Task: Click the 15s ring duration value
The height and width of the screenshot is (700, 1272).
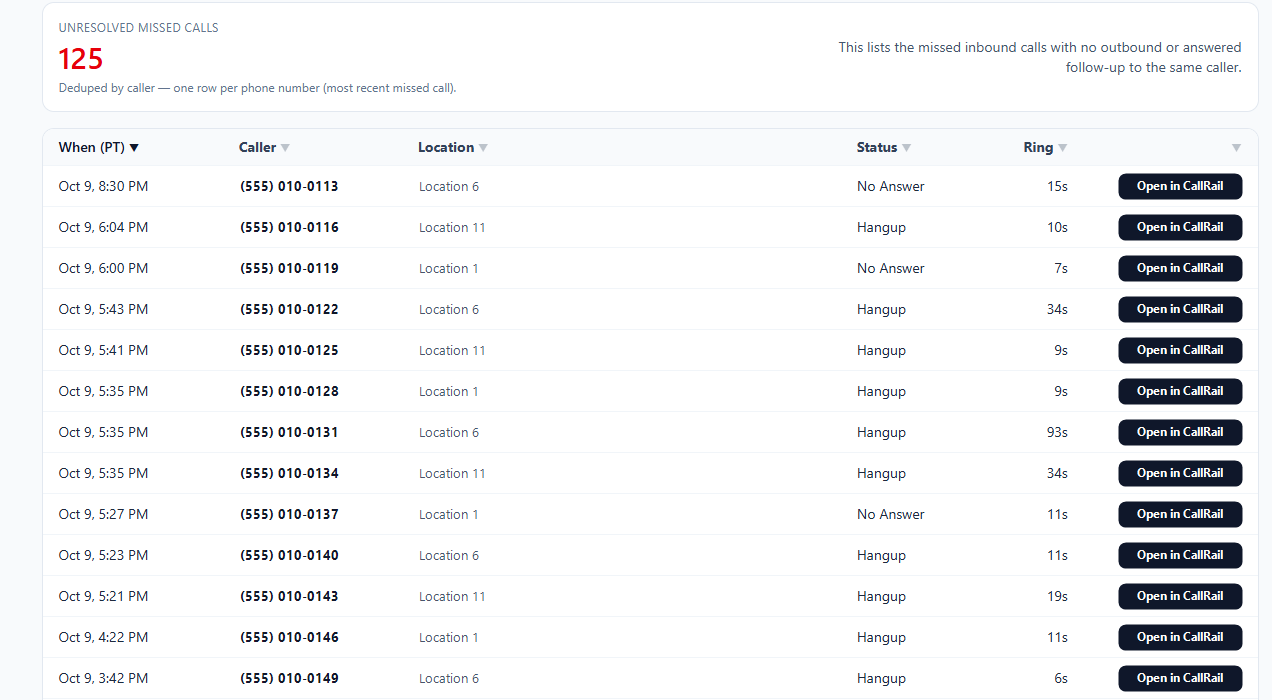Action: (x=1057, y=187)
